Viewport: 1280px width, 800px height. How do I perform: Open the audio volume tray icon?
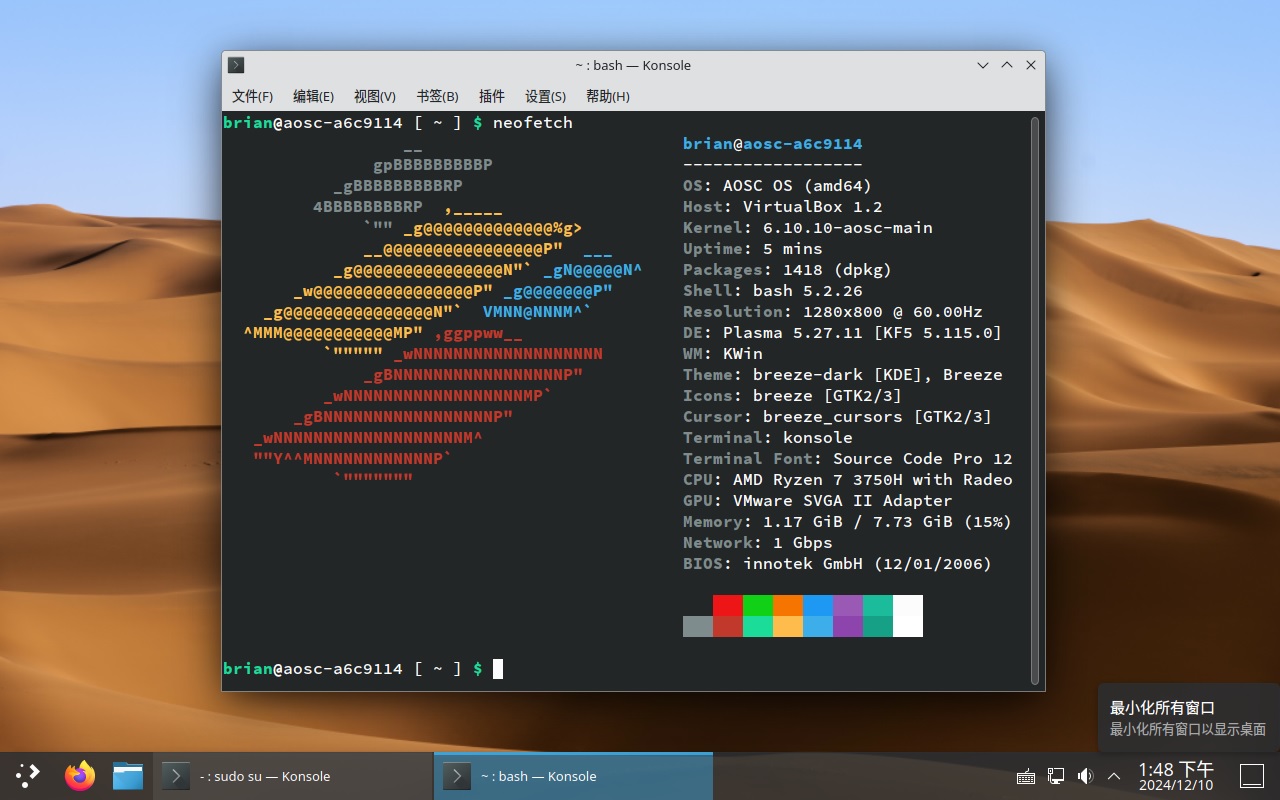[1085, 776]
